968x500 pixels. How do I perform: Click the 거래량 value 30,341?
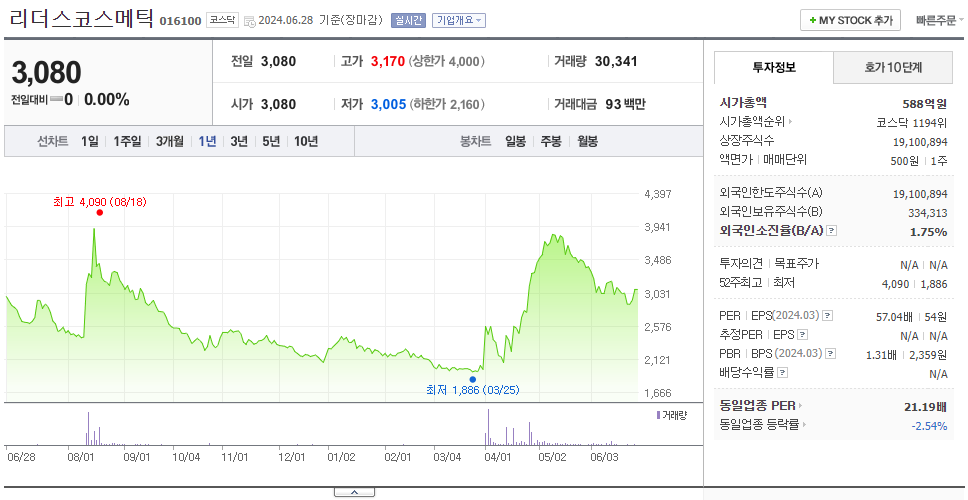click(616, 61)
